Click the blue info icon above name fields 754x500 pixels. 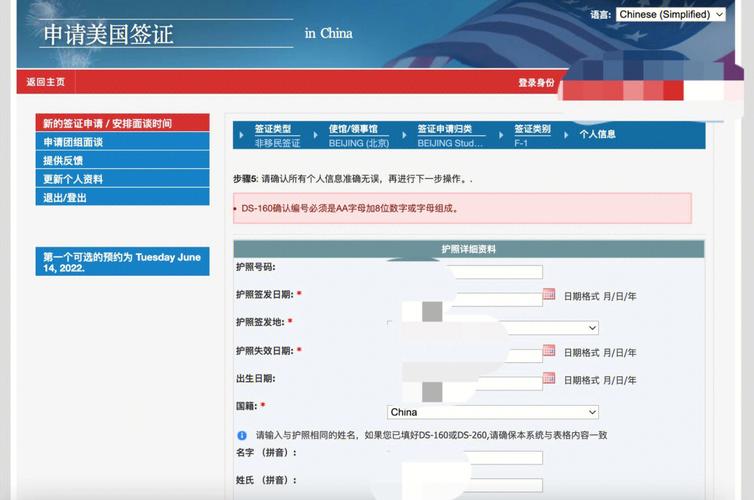pyautogui.click(x=242, y=436)
